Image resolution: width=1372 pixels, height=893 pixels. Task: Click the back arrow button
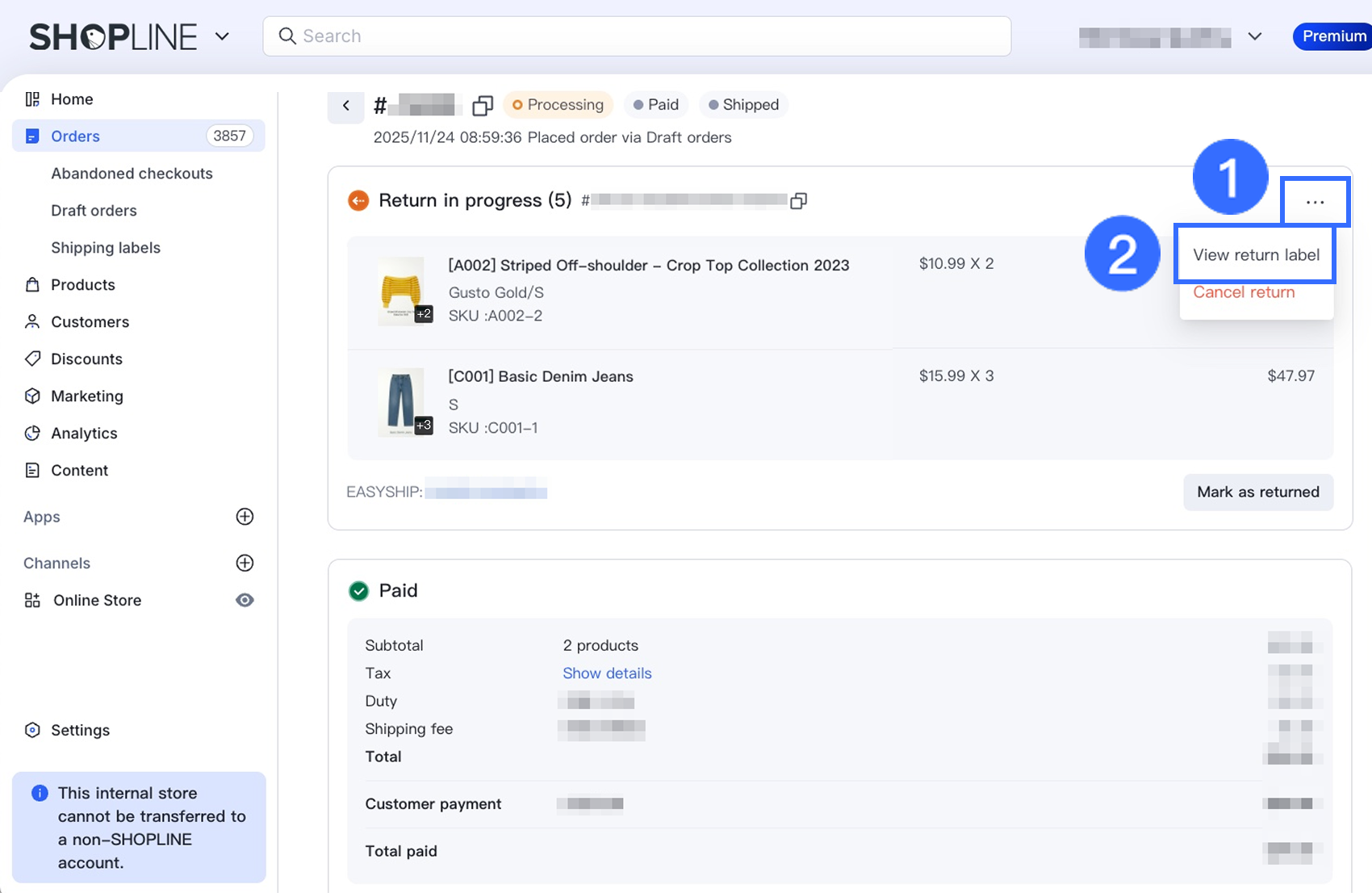346,106
